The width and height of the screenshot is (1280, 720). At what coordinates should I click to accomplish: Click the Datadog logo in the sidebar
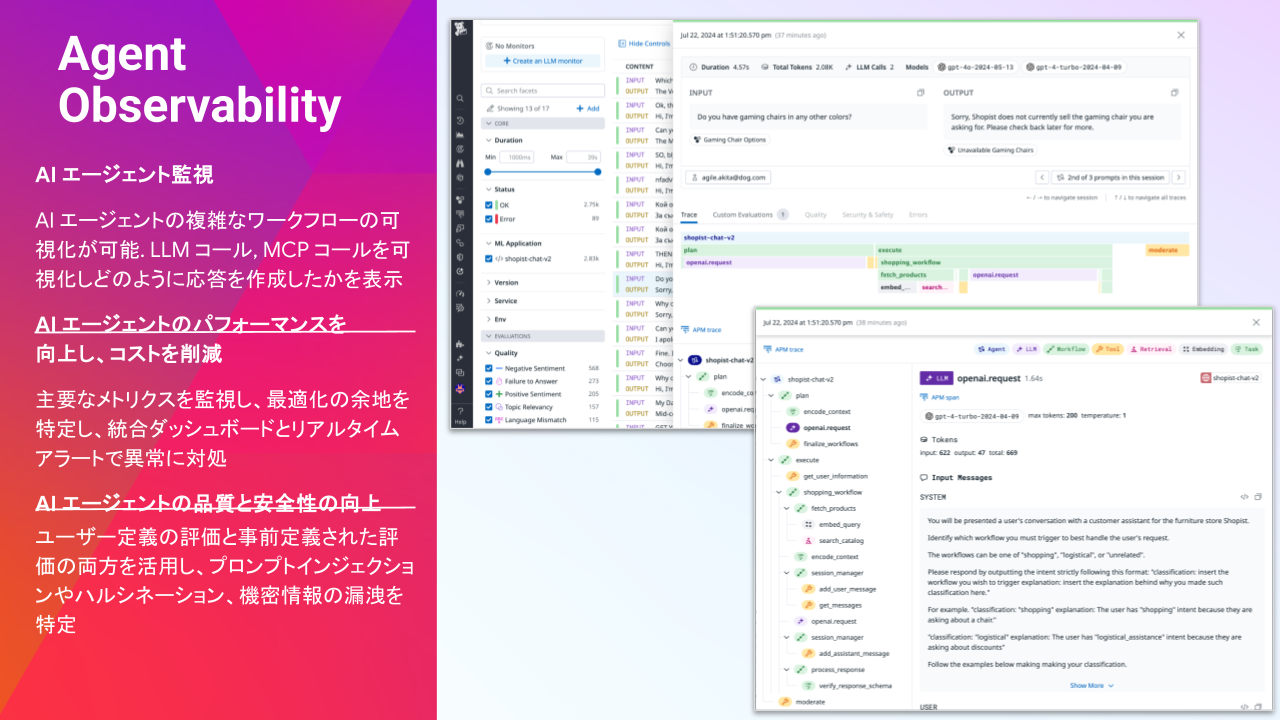click(x=460, y=31)
